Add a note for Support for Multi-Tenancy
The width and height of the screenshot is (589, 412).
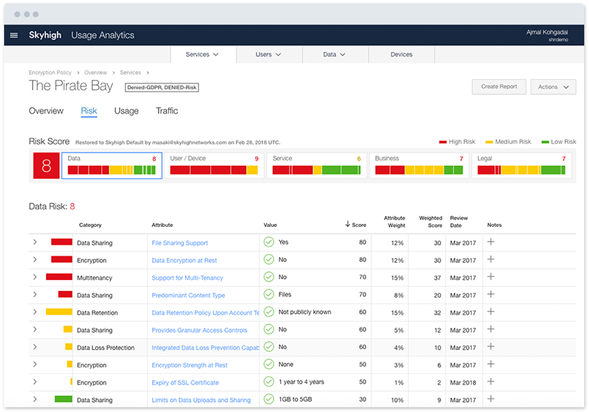(x=491, y=277)
